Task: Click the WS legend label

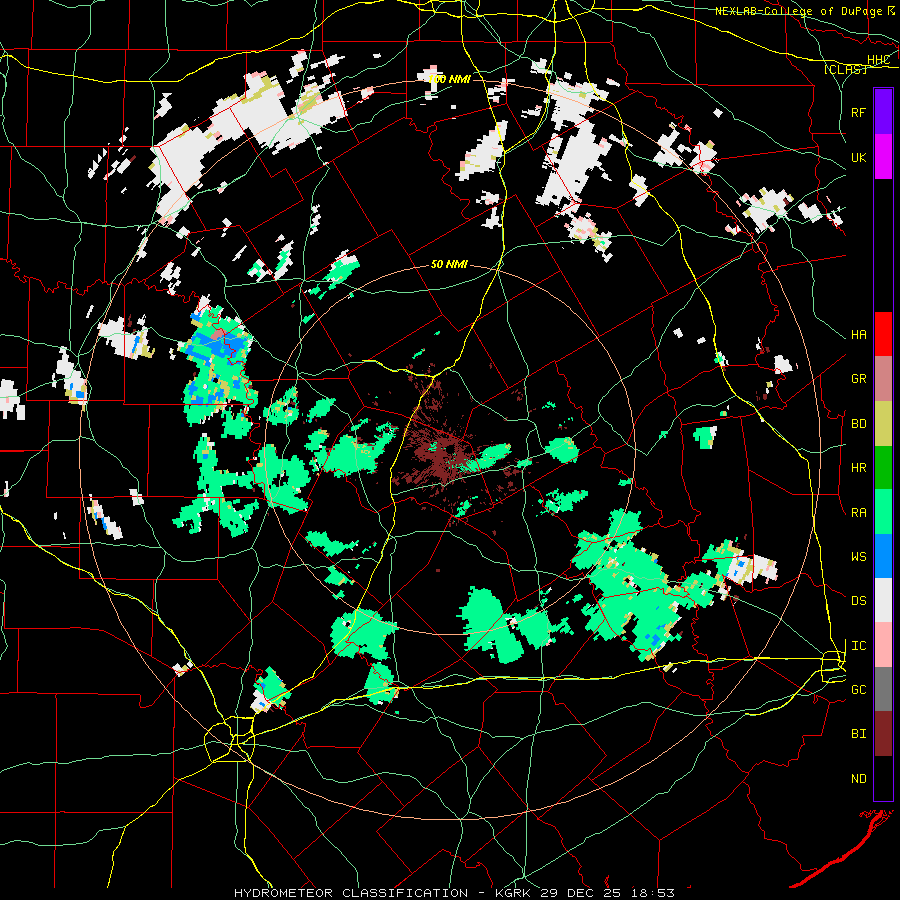Action: pos(859,557)
